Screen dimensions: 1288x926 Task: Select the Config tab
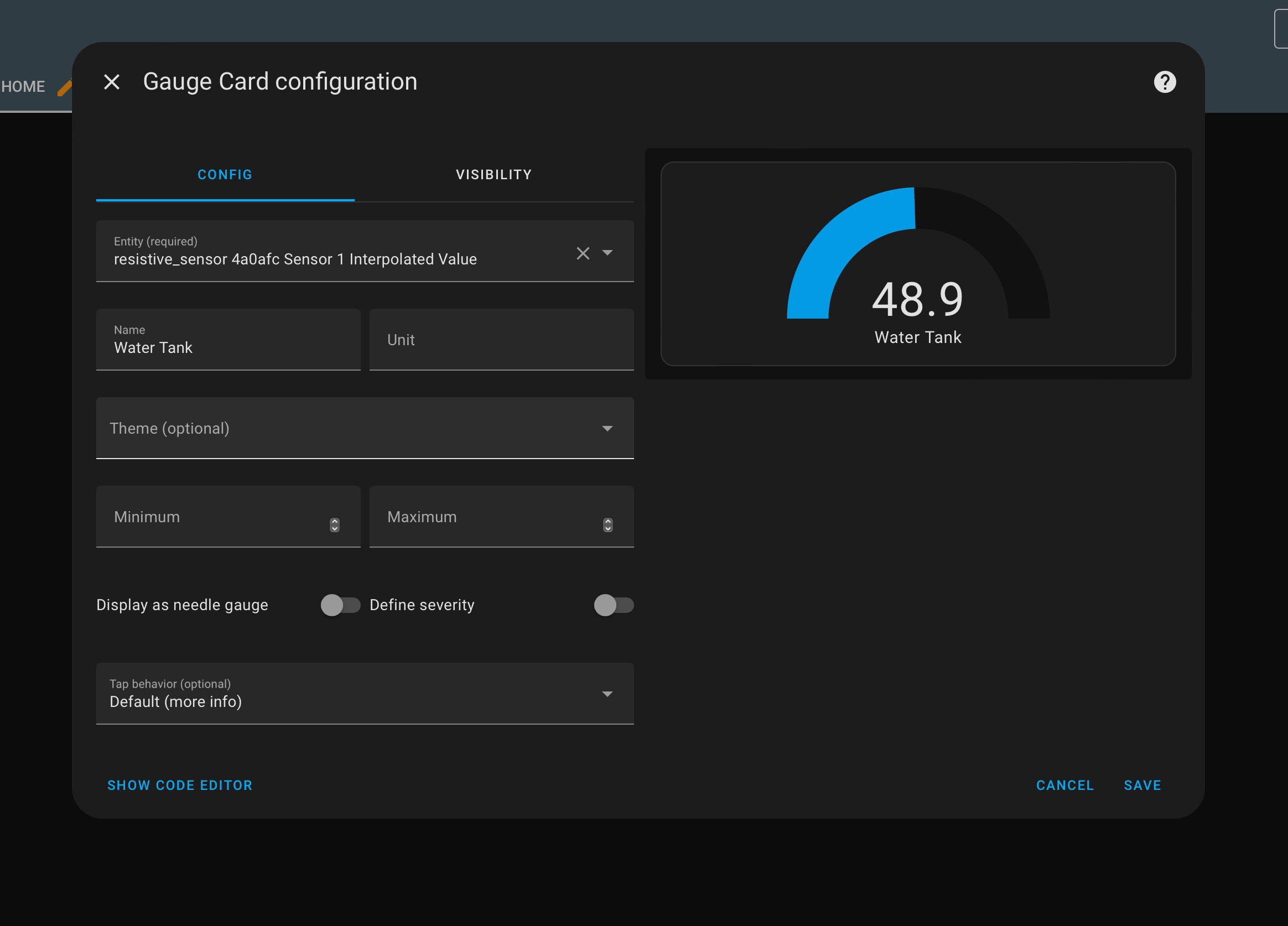point(225,175)
